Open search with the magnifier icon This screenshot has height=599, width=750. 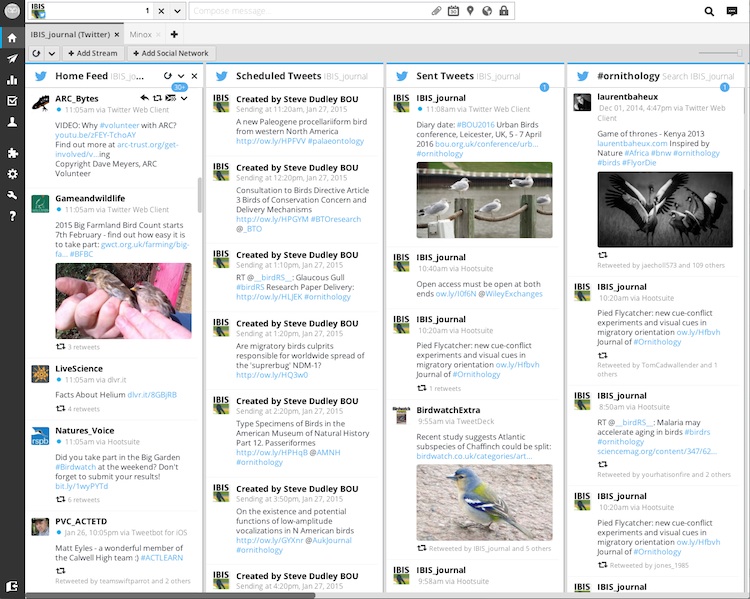tap(709, 11)
